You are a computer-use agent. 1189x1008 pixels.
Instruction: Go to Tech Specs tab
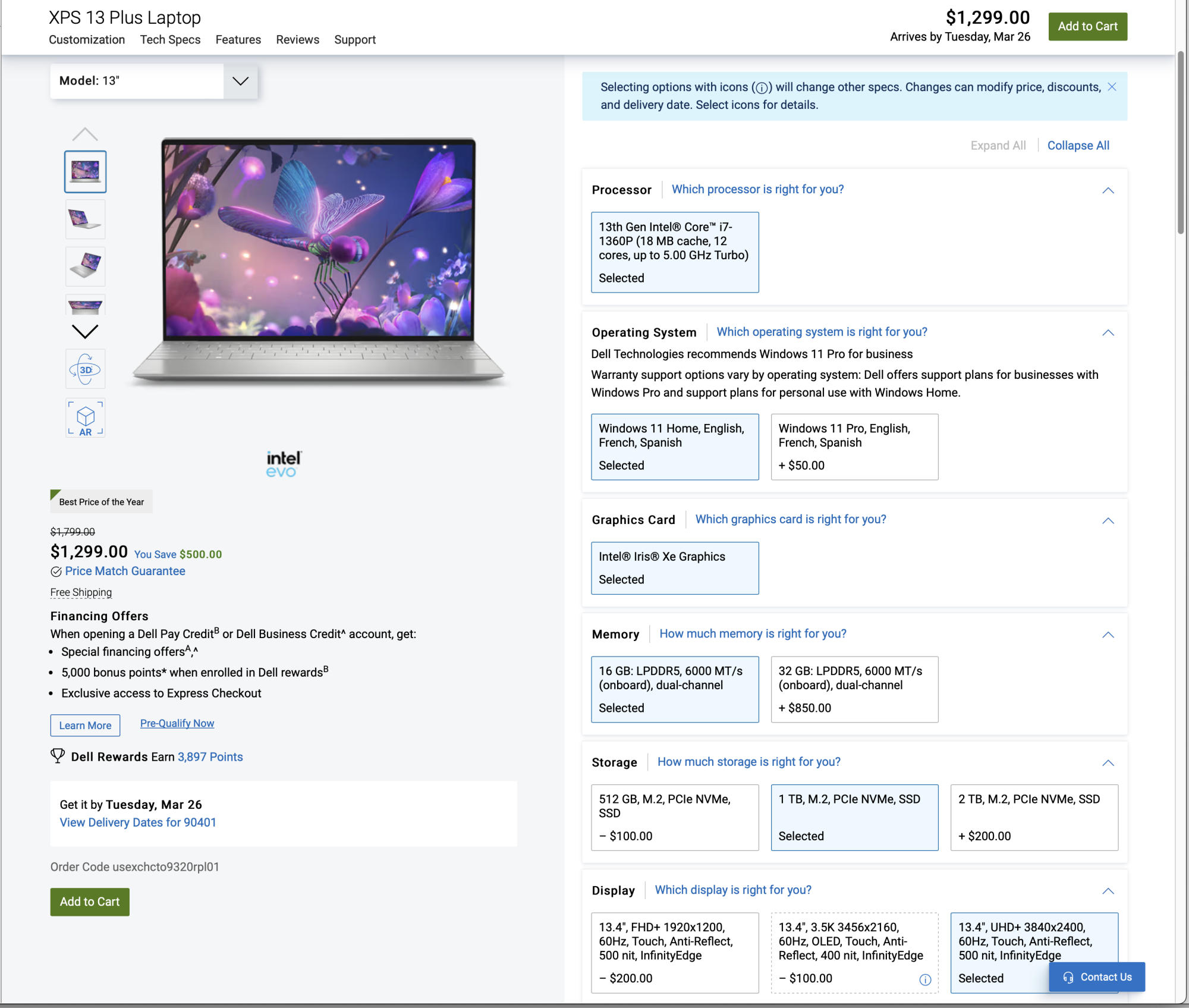pyautogui.click(x=170, y=40)
